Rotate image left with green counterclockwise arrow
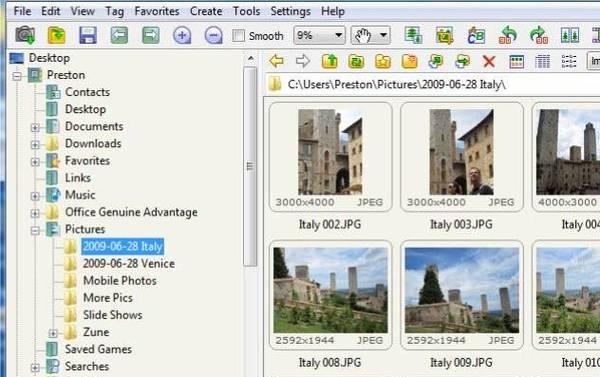Viewport: 600px width, 377px height. [x=507, y=35]
